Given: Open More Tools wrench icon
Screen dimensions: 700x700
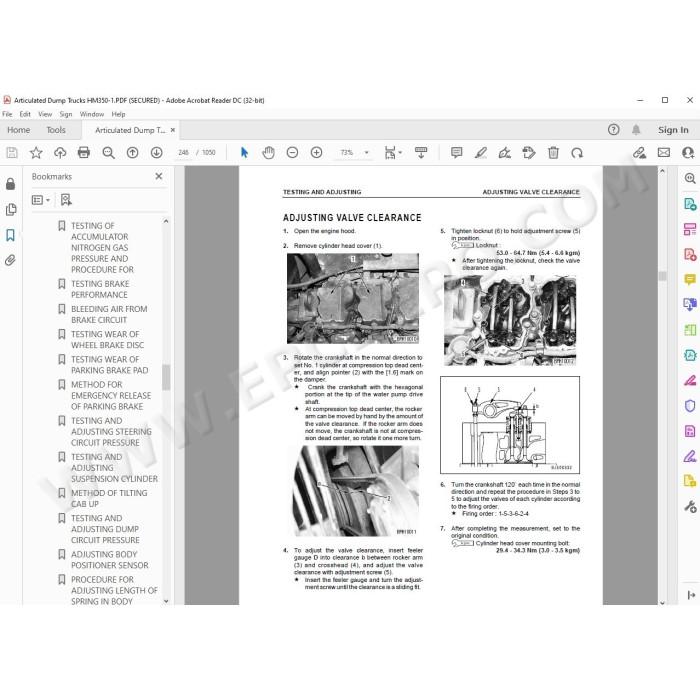Looking at the screenshot, I should click(690, 507).
